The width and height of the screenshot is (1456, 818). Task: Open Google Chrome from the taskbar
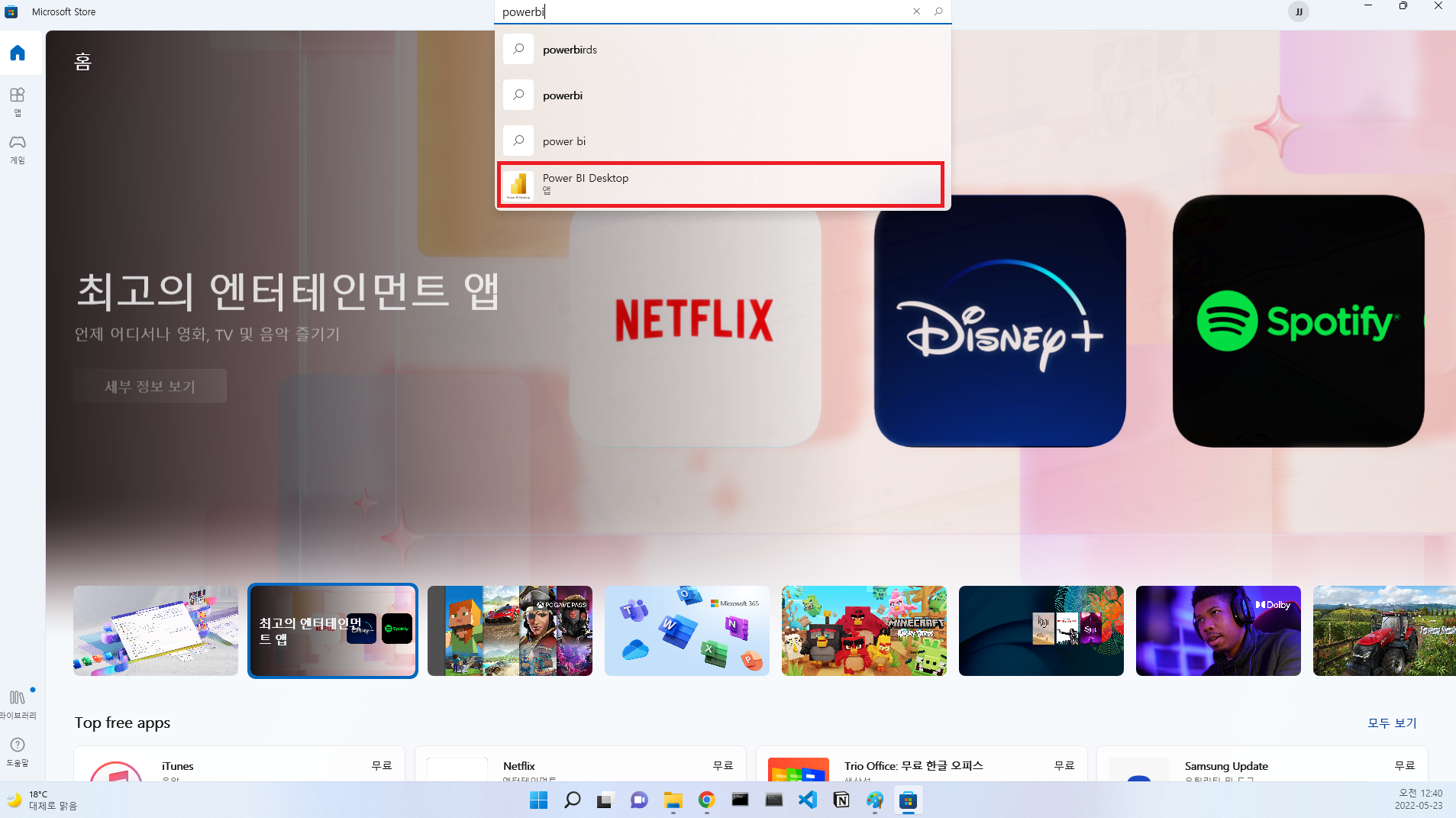click(706, 800)
